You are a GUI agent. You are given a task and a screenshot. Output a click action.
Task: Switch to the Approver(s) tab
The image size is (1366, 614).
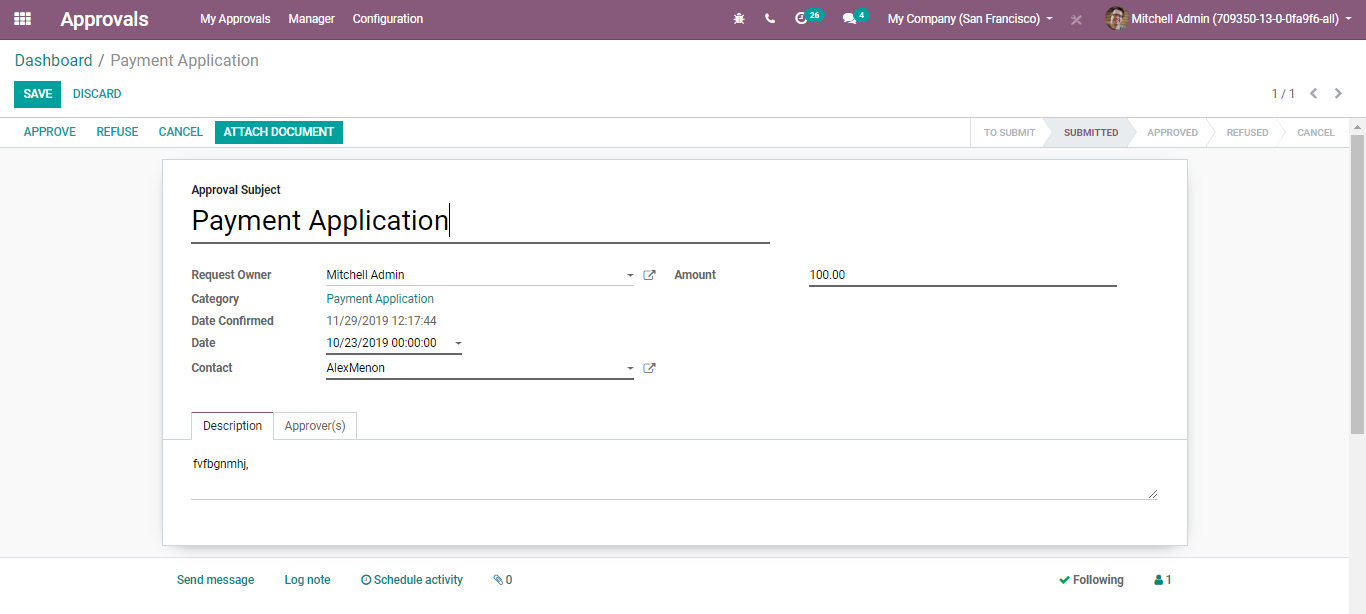pos(315,426)
